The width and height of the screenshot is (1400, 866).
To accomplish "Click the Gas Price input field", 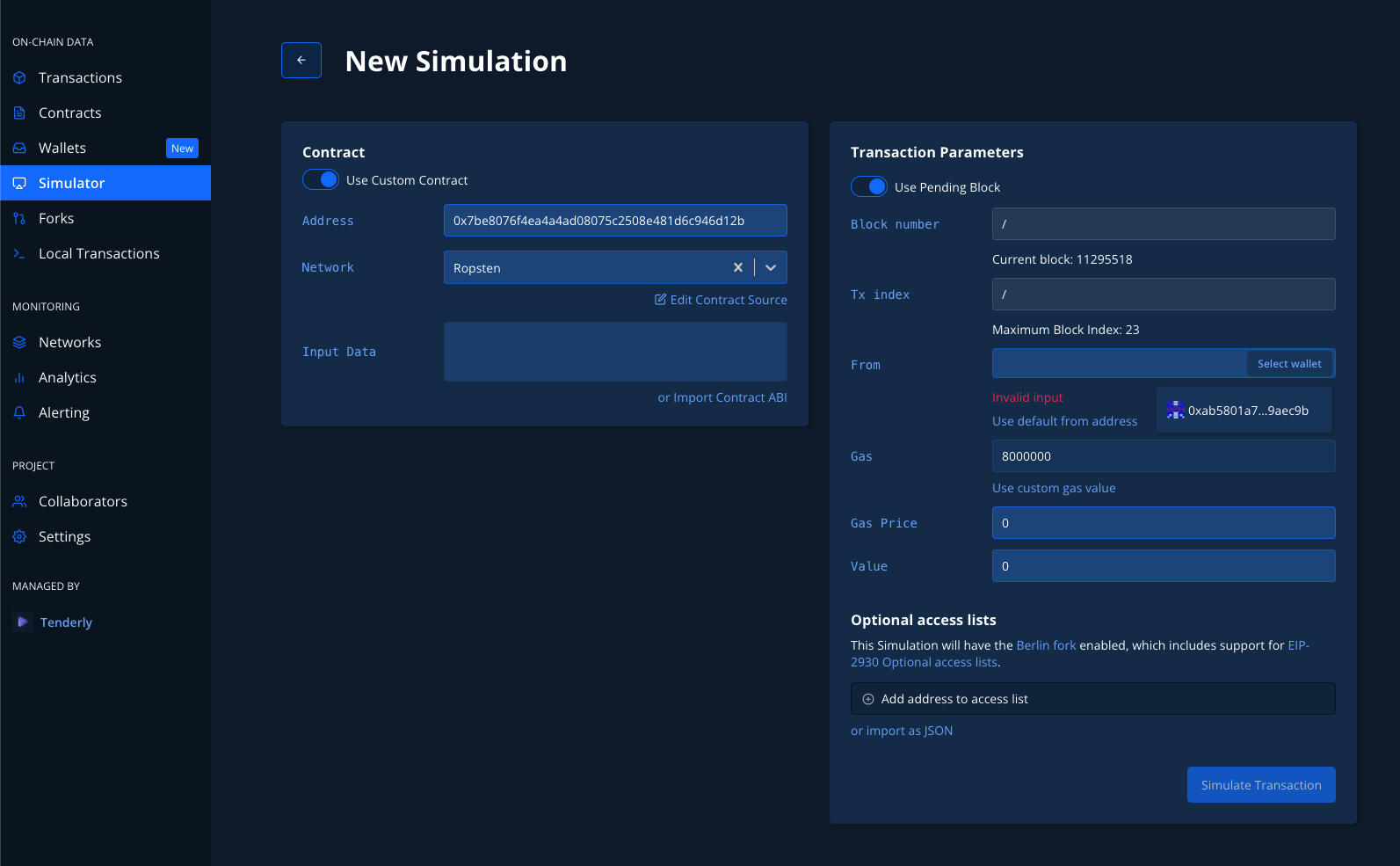I will (x=1164, y=523).
